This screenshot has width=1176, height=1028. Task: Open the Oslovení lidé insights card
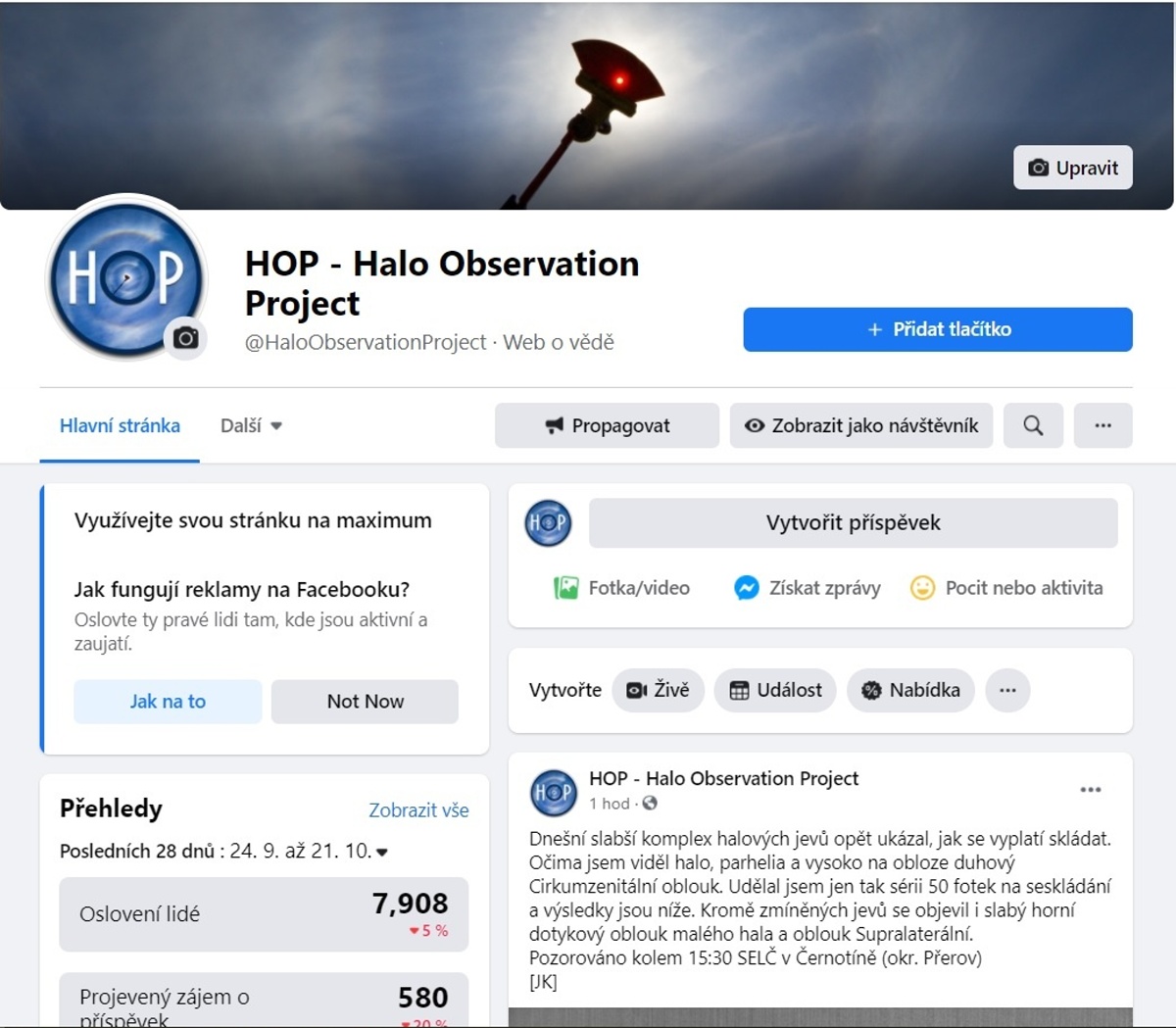pyautogui.click(x=264, y=914)
